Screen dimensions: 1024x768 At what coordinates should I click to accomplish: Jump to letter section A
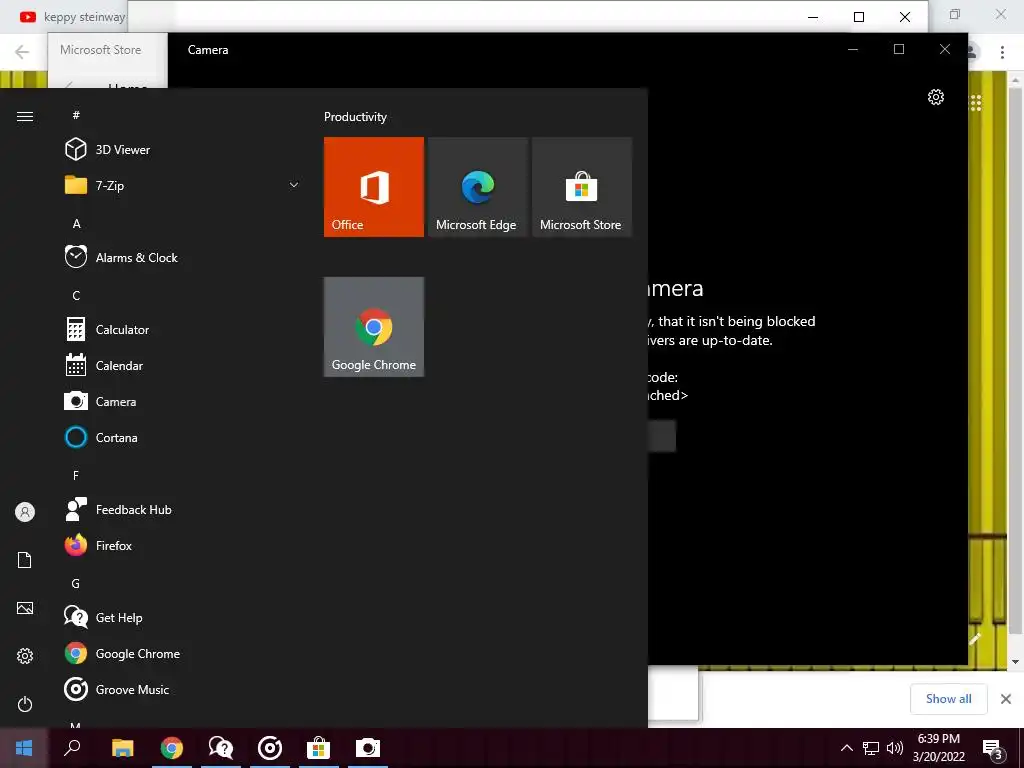[x=76, y=223]
